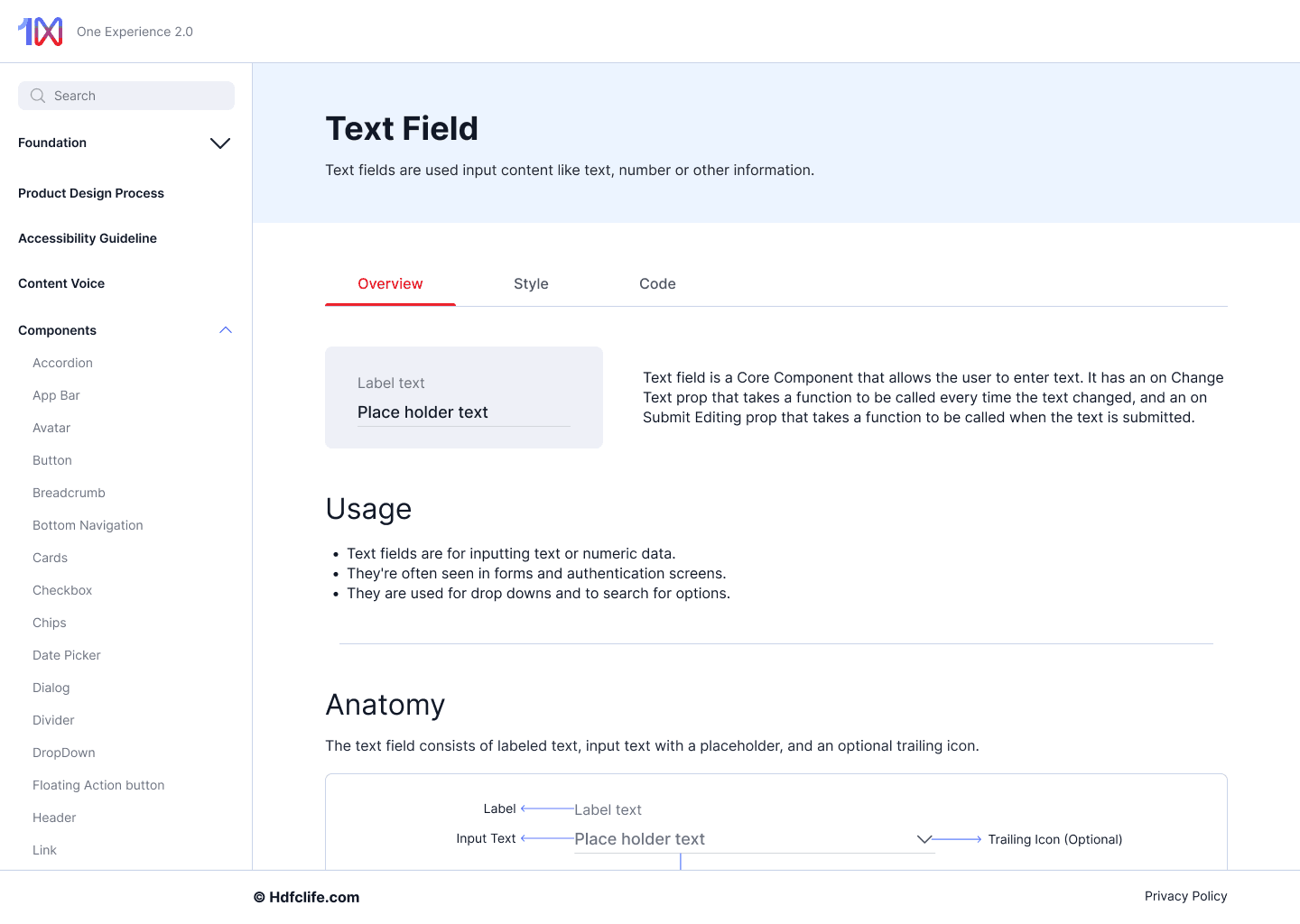Select Header in Components list

(x=54, y=818)
